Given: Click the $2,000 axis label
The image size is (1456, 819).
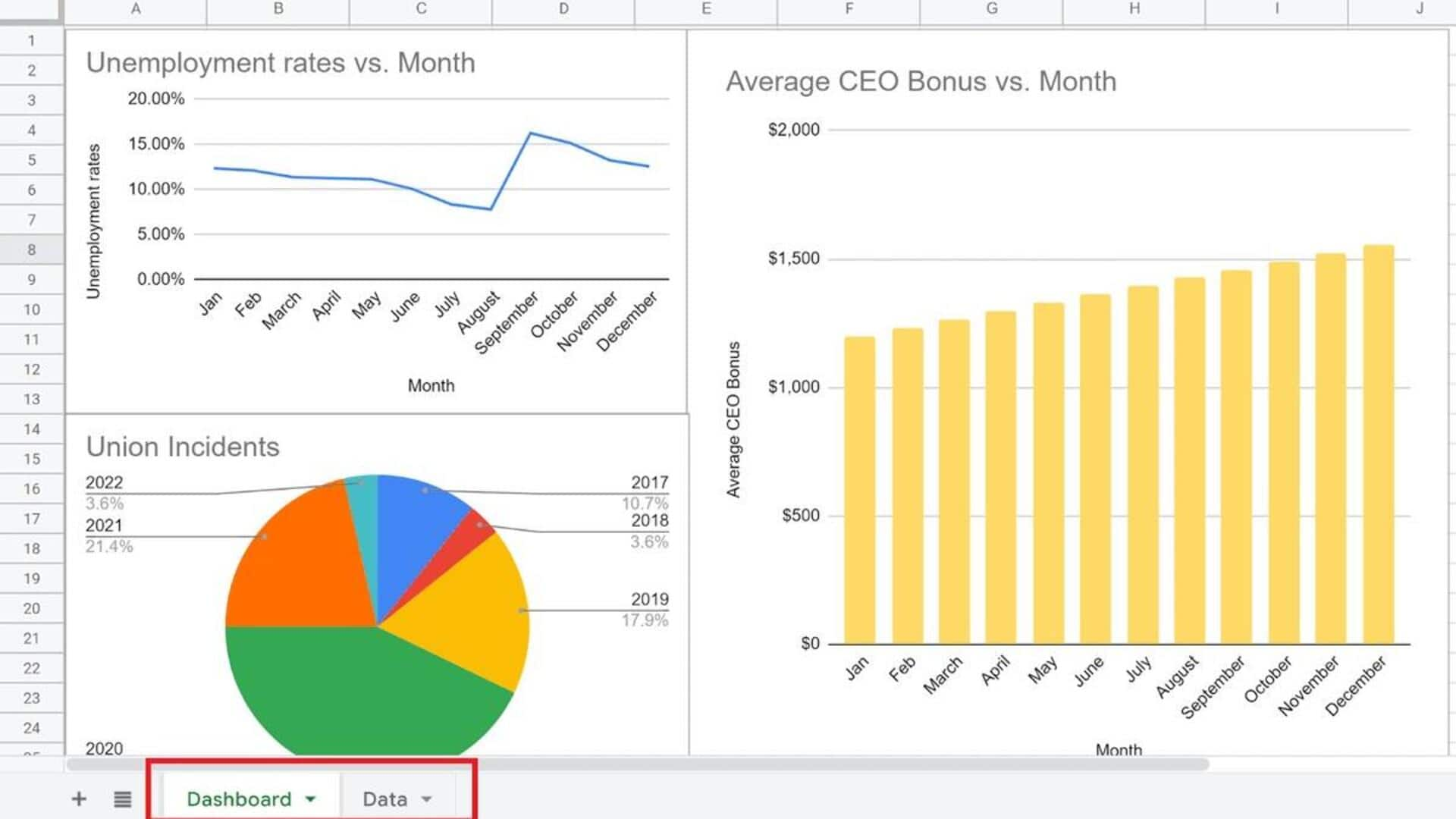Looking at the screenshot, I should (x=794, y=130).
